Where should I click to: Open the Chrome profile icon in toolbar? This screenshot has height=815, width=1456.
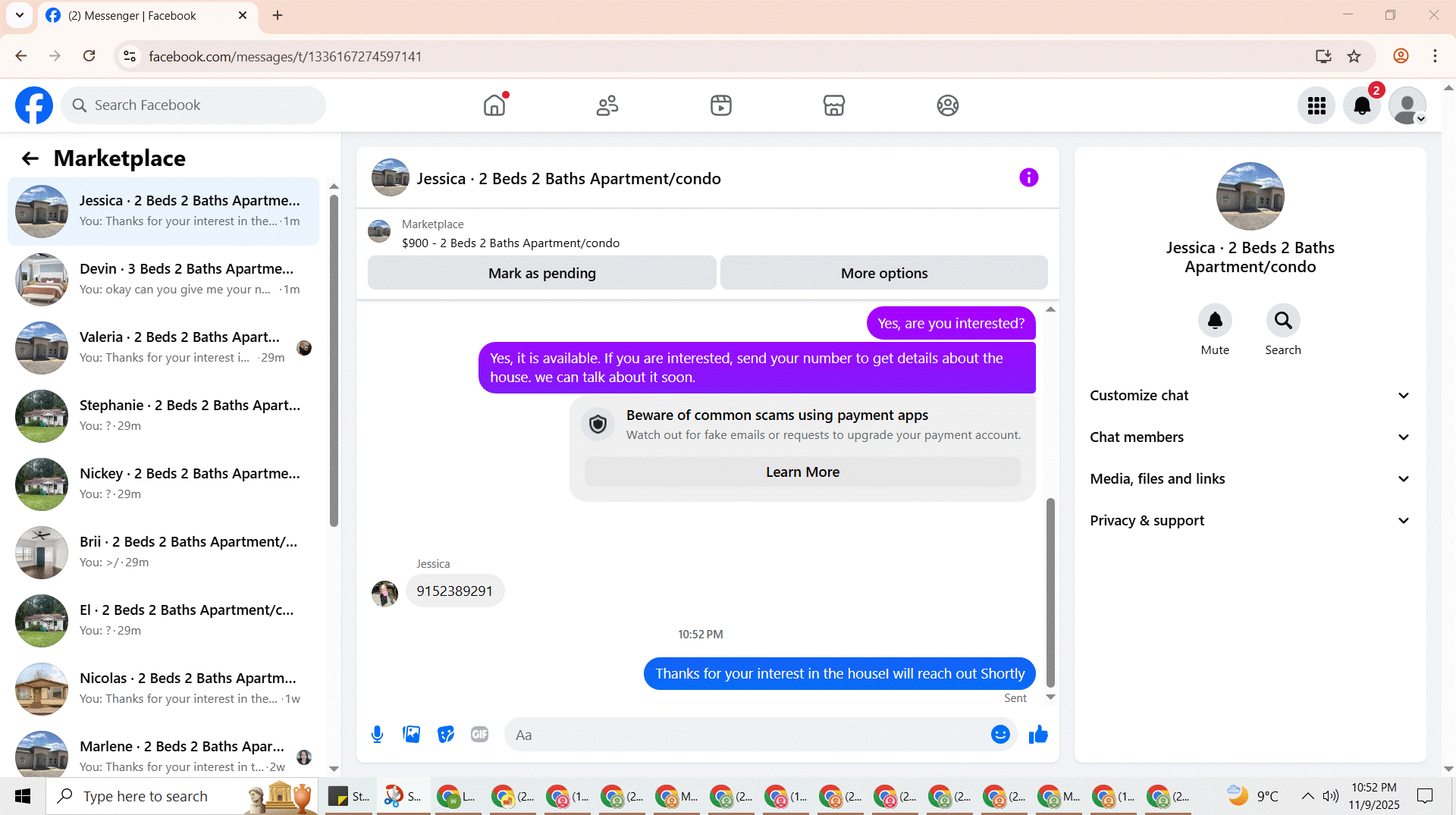pyautogui.click(x=1401, y=56)
